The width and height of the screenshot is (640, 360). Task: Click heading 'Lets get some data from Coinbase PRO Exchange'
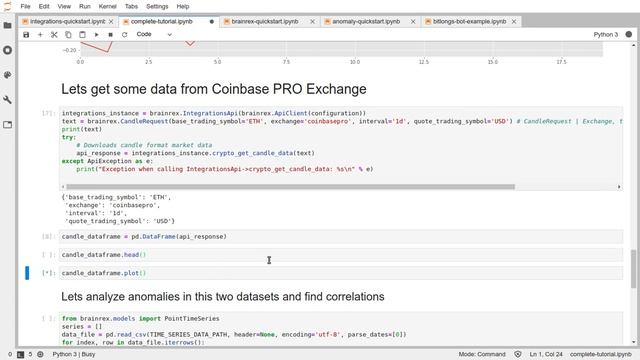tap(213, 89)
